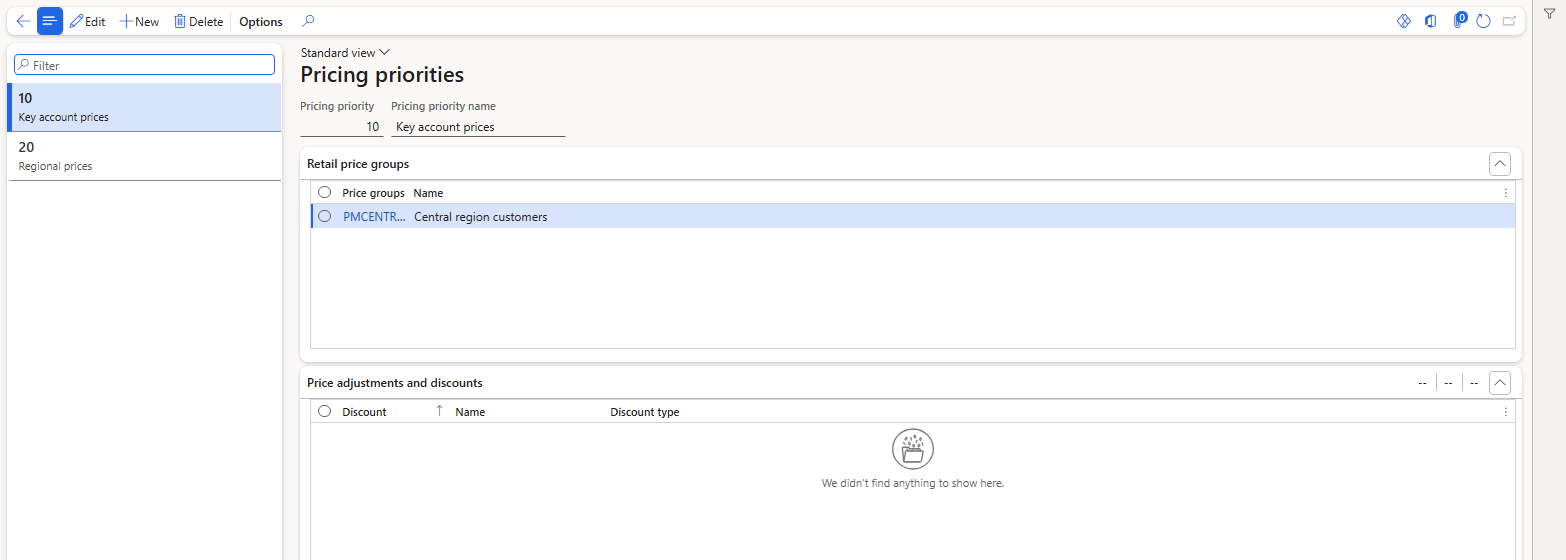Open the PMCENTR price group link
Image resolution: width=1566 pixels, height=560 pixels.
[x=375, y=217]
